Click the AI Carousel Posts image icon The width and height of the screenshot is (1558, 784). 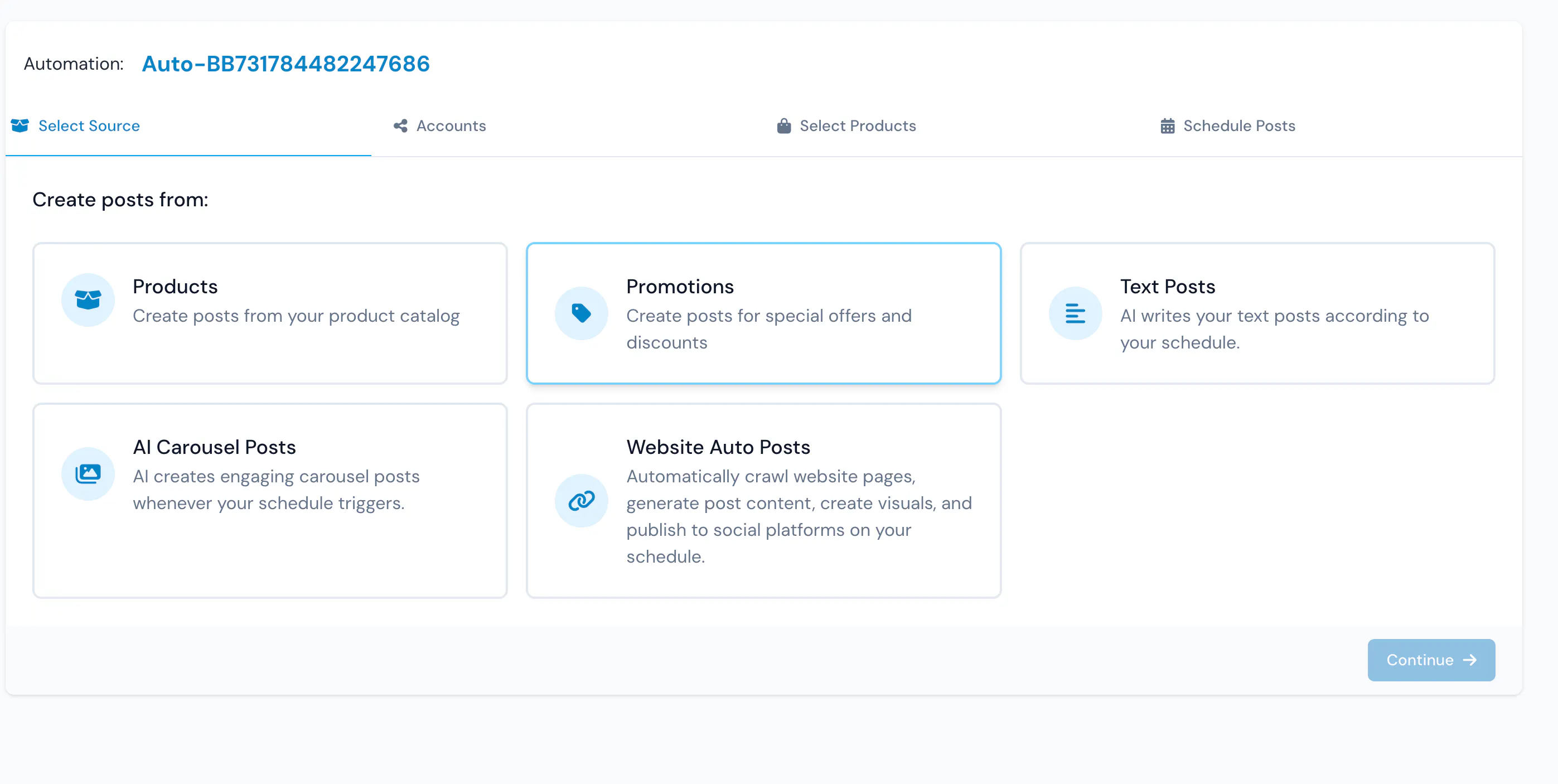[x=88, y=473]
